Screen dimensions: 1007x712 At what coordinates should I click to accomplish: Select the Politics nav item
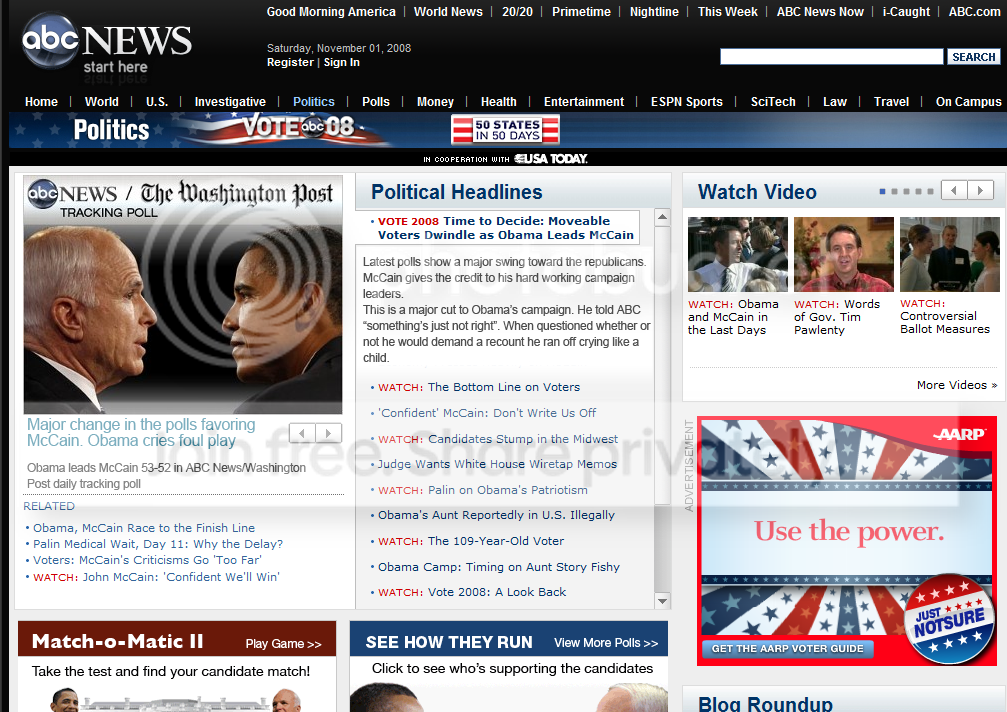click(313, 101)
